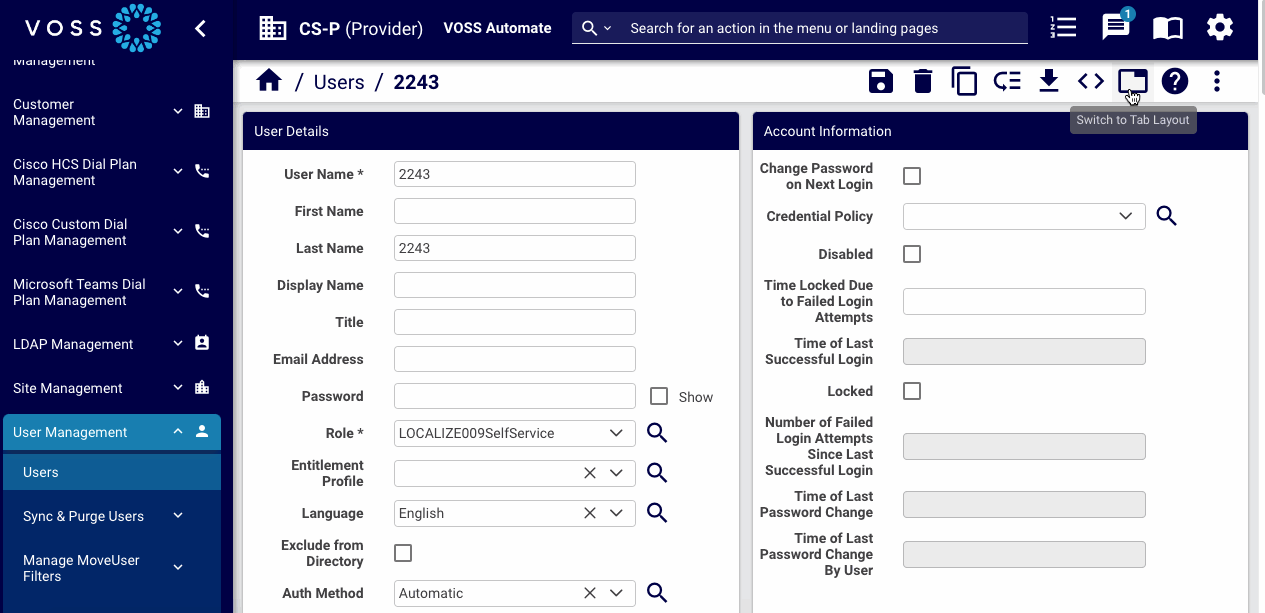
Task: Open the Language dropdown arrow
Action: [x=616, y=513]
